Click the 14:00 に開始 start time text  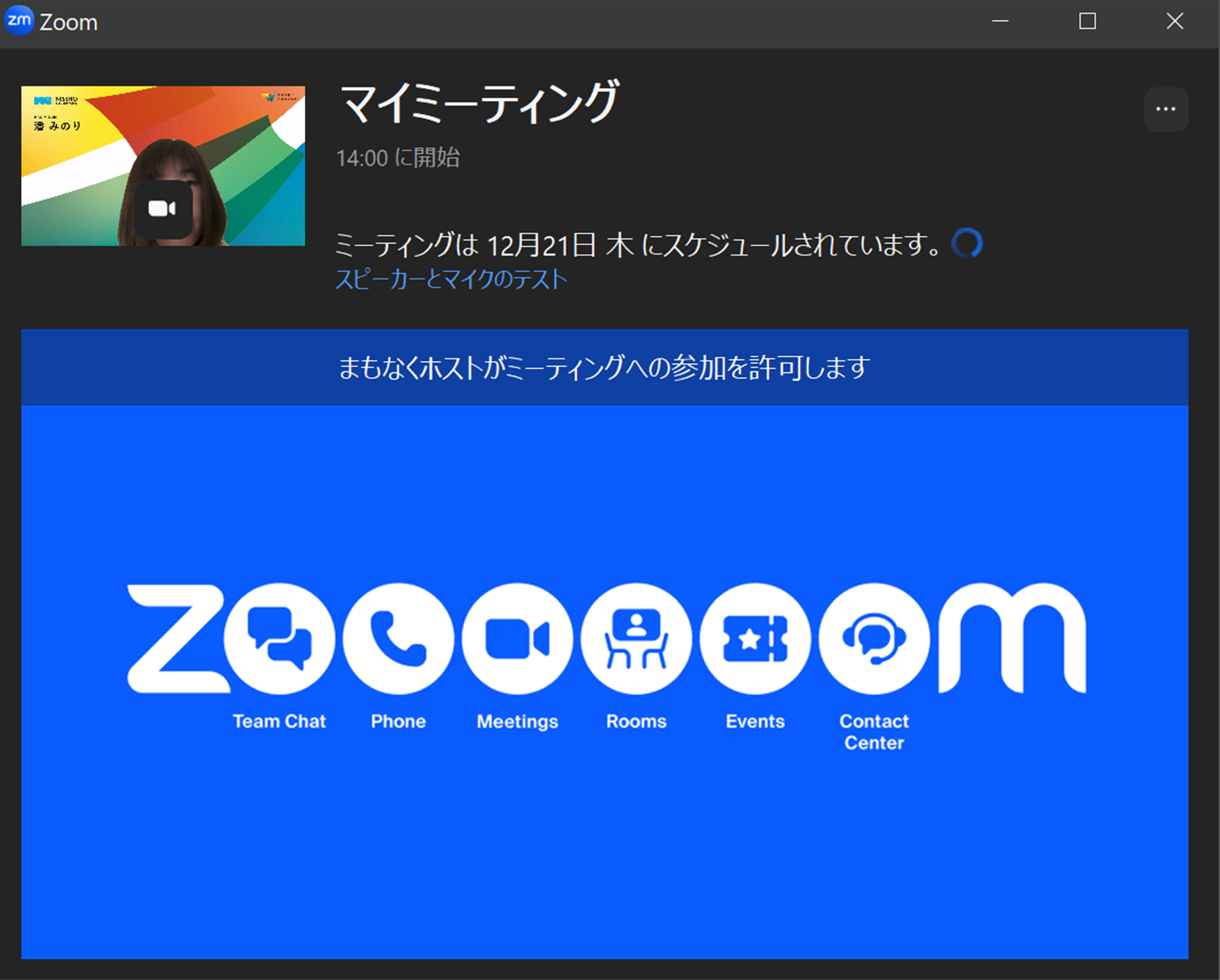point(398,158)
